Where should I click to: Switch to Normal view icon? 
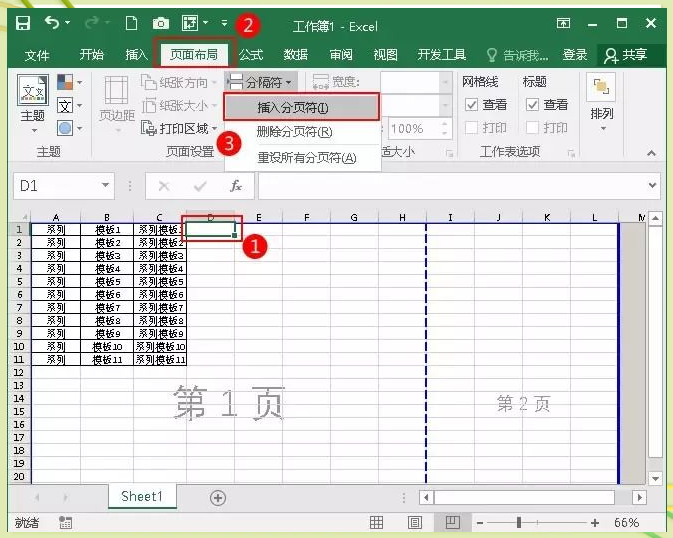[x=376, y=523]
